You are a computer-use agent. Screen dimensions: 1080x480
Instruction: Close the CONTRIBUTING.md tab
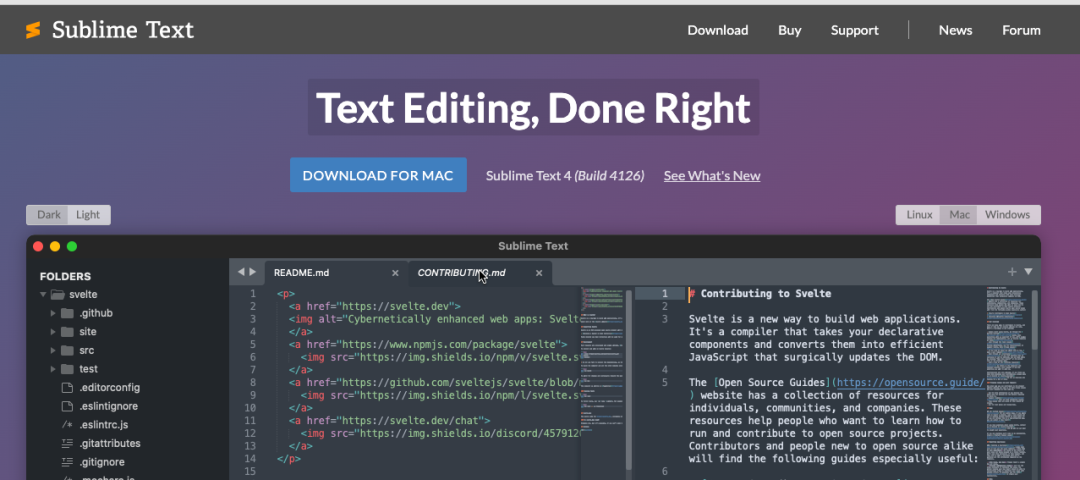[539, 273]
